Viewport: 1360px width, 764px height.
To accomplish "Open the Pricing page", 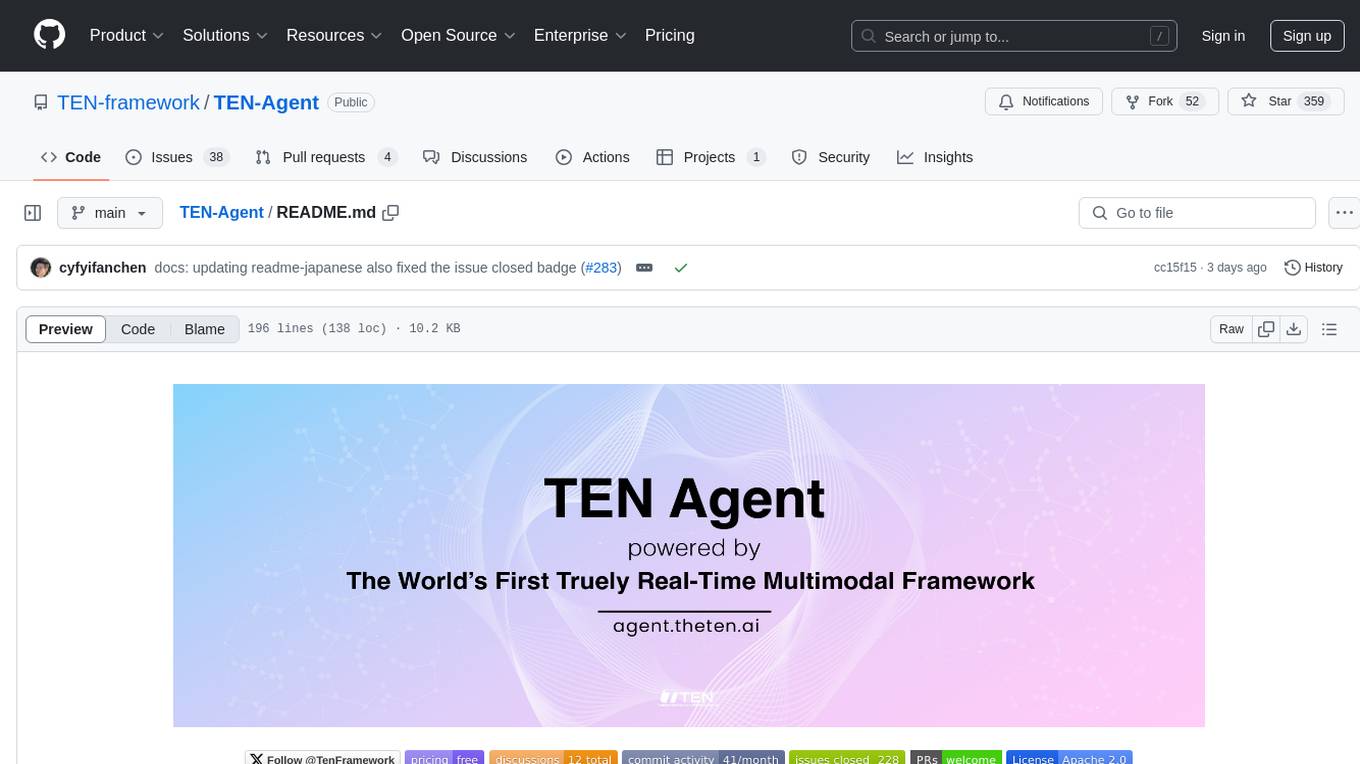I will tap(670, 35).
